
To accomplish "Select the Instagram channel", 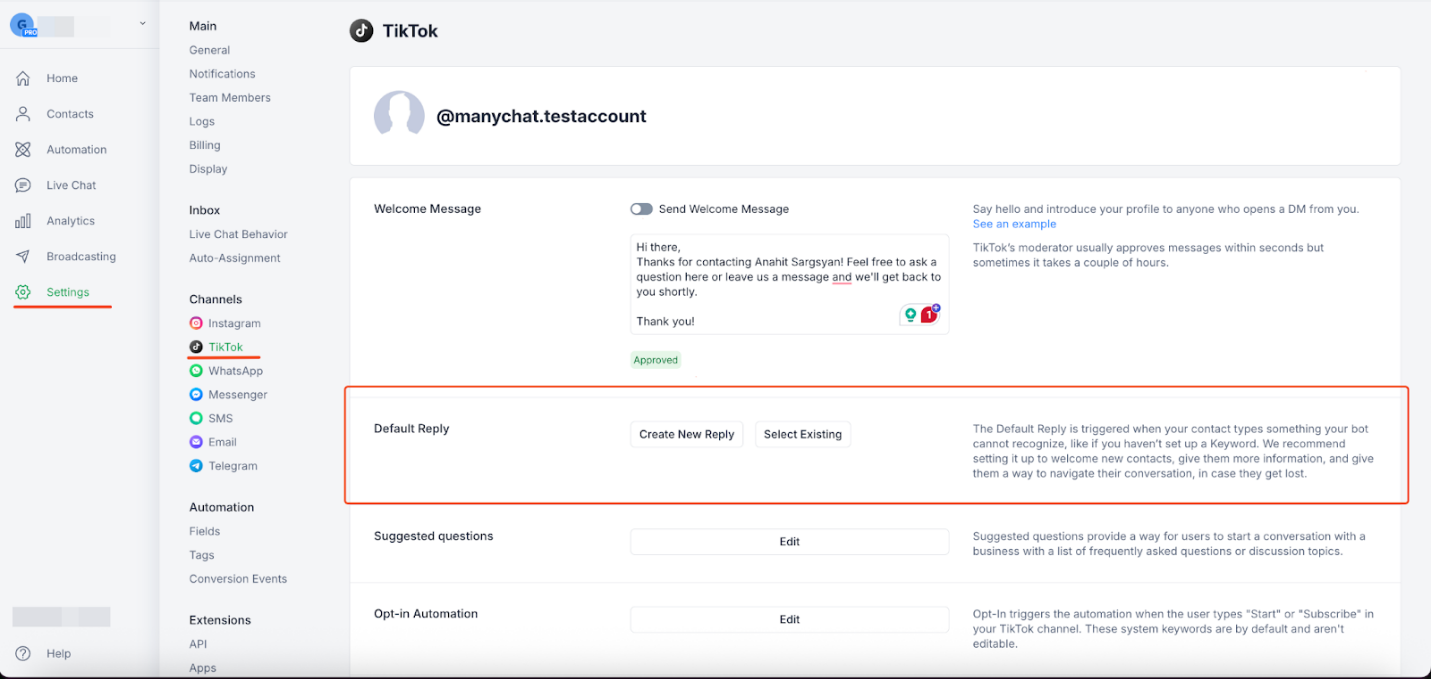I will pos(234,323).
